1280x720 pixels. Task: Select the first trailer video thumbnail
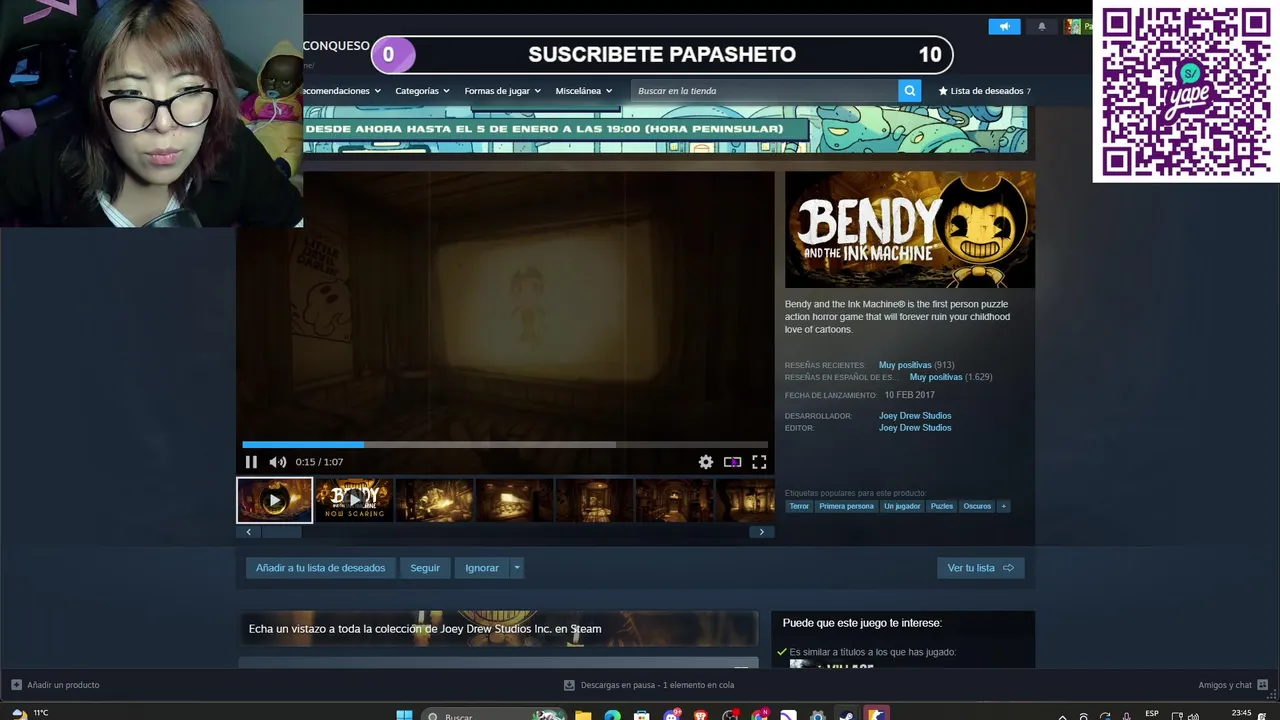275,500
